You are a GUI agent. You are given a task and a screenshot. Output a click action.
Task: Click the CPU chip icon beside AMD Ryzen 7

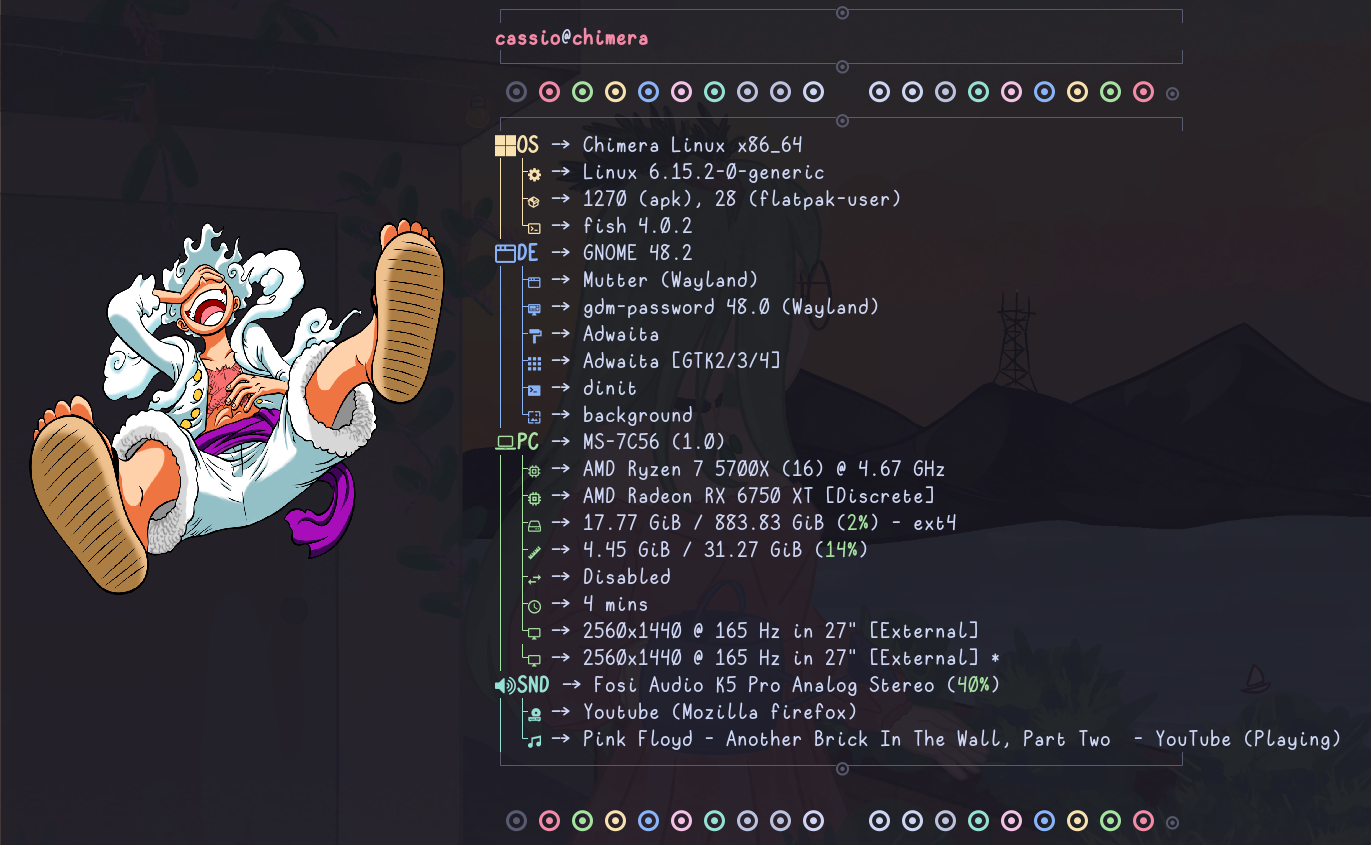tap(534, 470)
